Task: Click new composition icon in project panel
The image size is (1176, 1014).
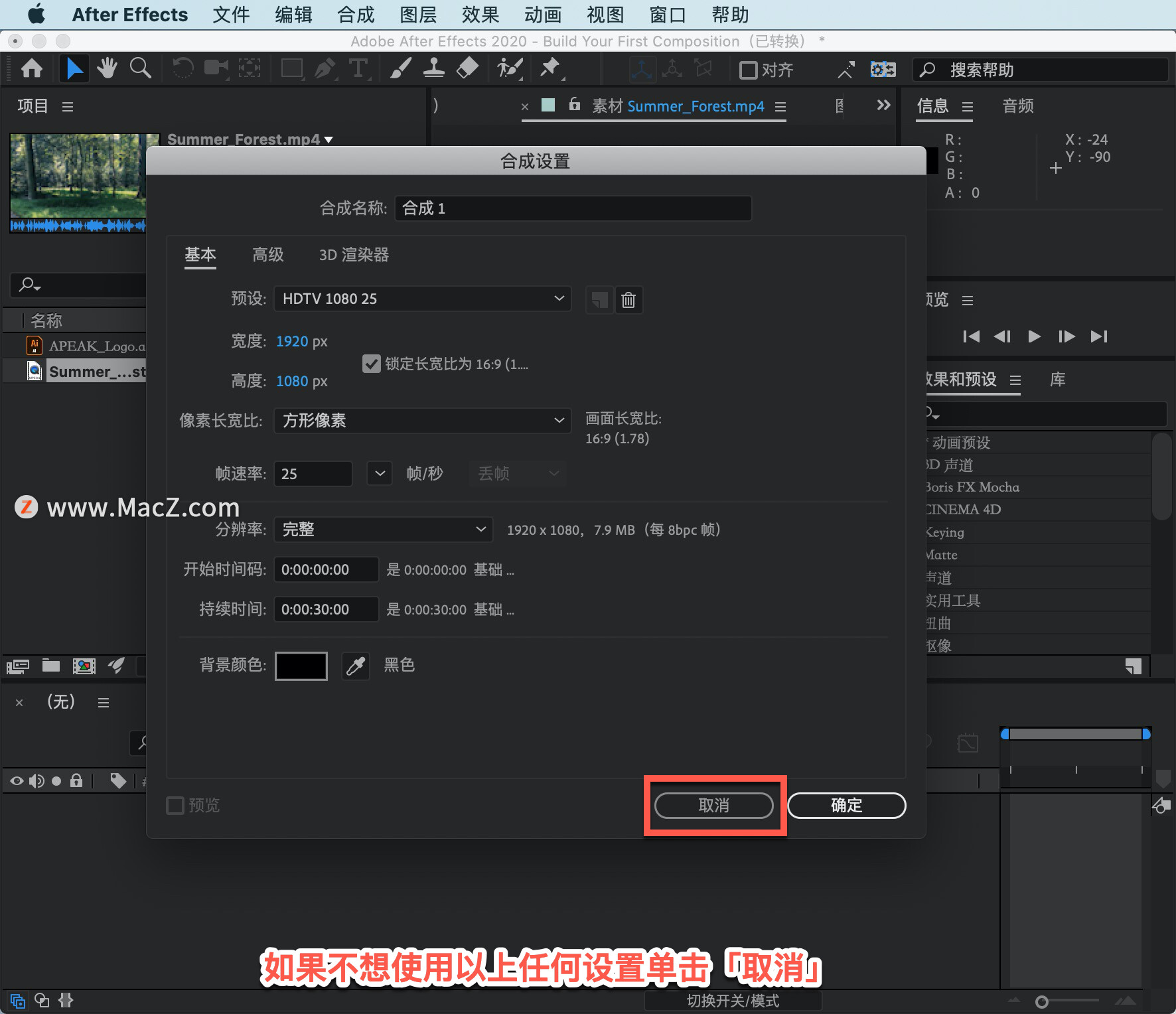Action: [84, 666]
